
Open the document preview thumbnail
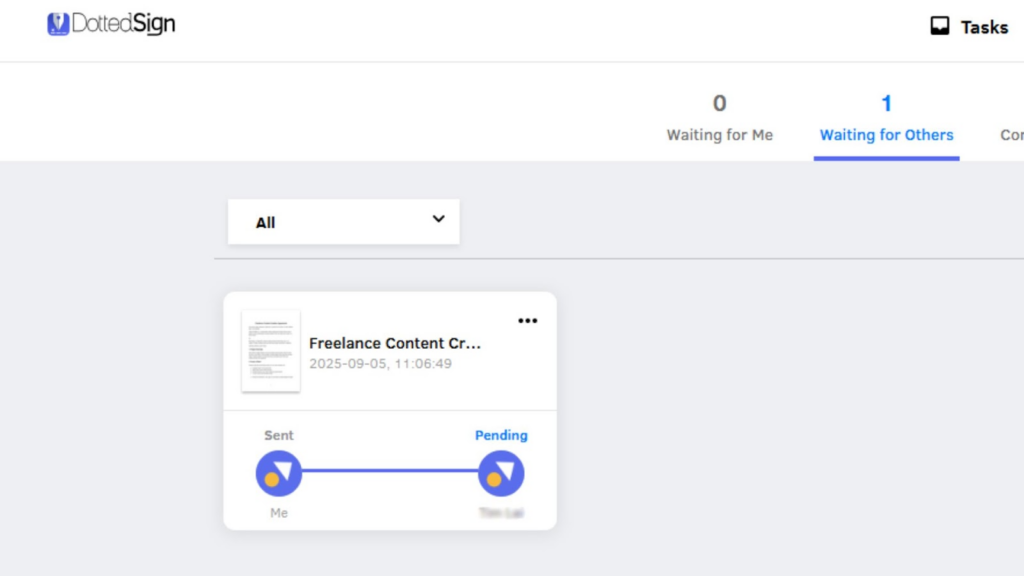tap(271, 351)
